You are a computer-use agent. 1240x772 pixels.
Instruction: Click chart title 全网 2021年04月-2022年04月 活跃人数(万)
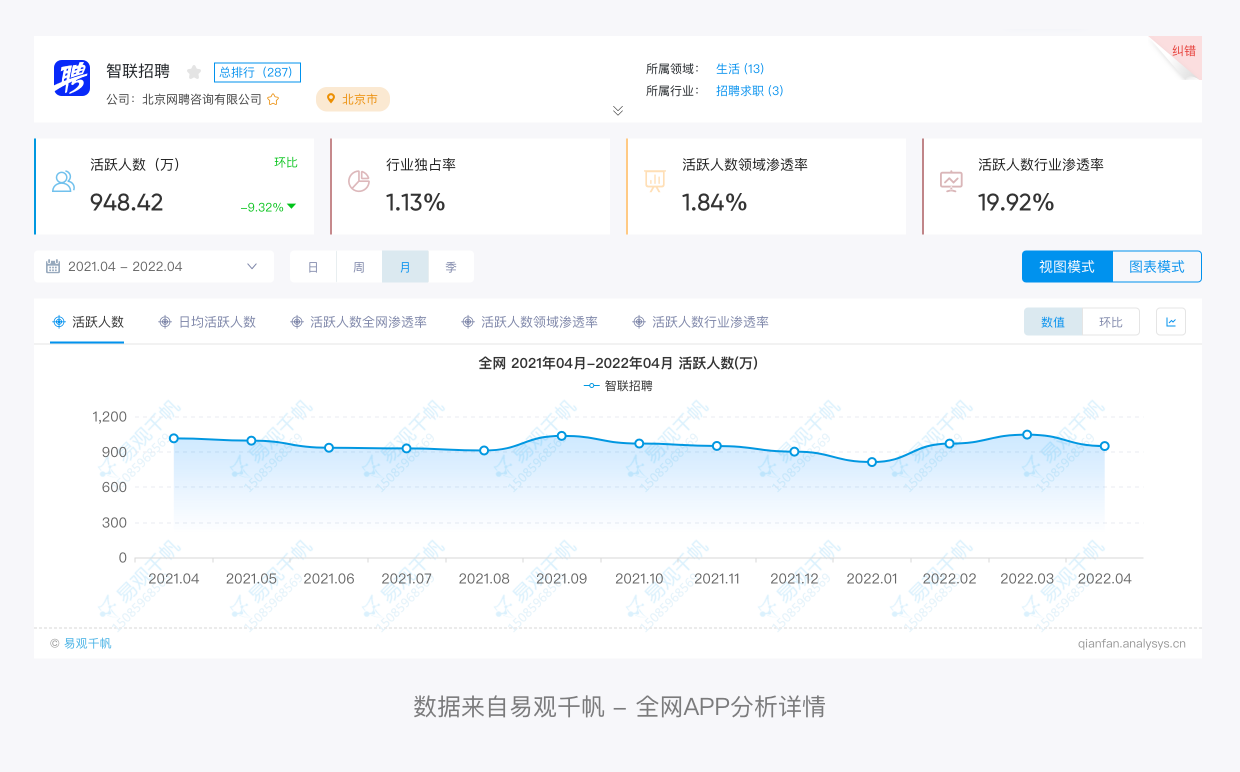618,363
